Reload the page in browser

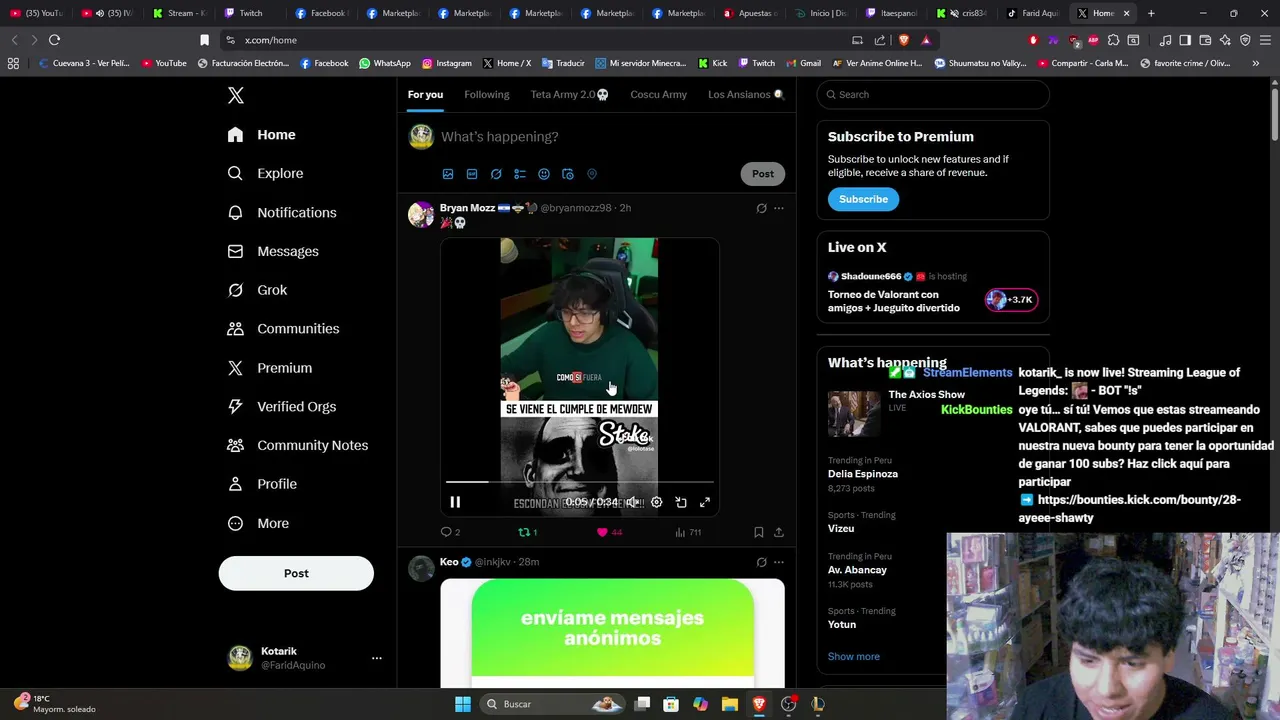pyautogui.click(x=54, y=40)
